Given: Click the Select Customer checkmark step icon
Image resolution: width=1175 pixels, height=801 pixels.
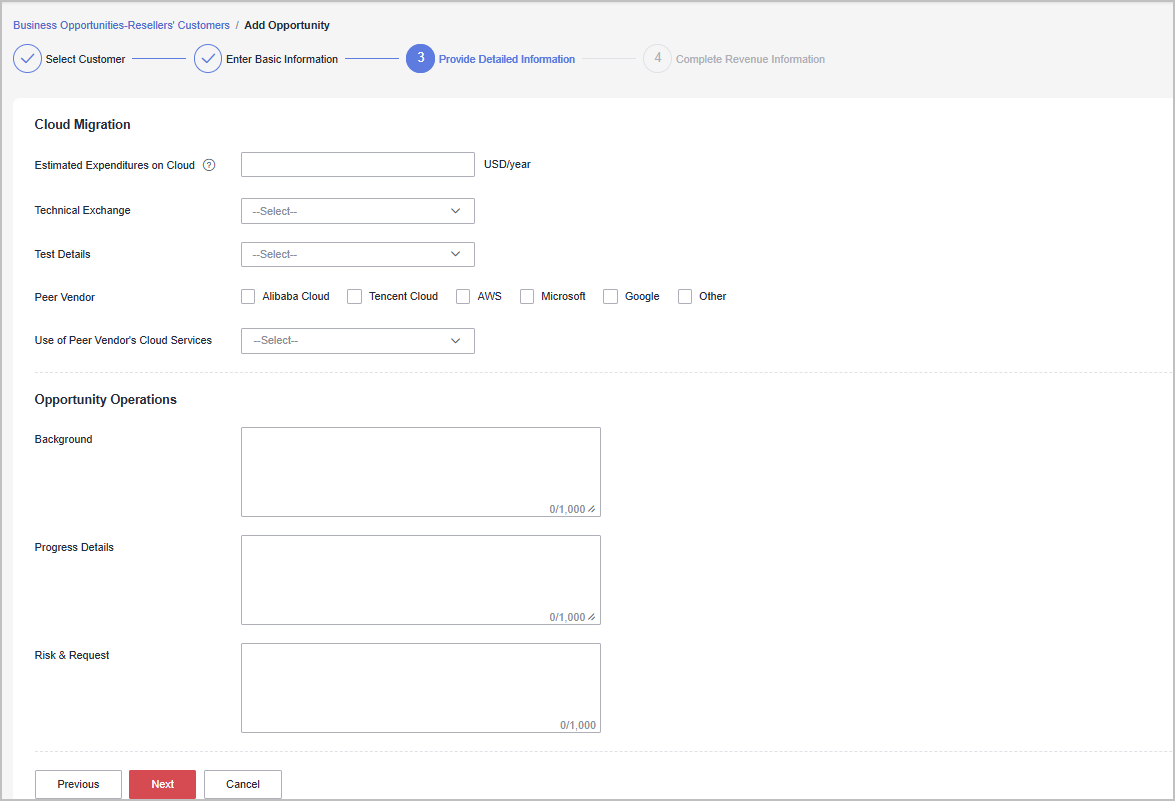Looking at the screenshot, I should coord(27,59).
